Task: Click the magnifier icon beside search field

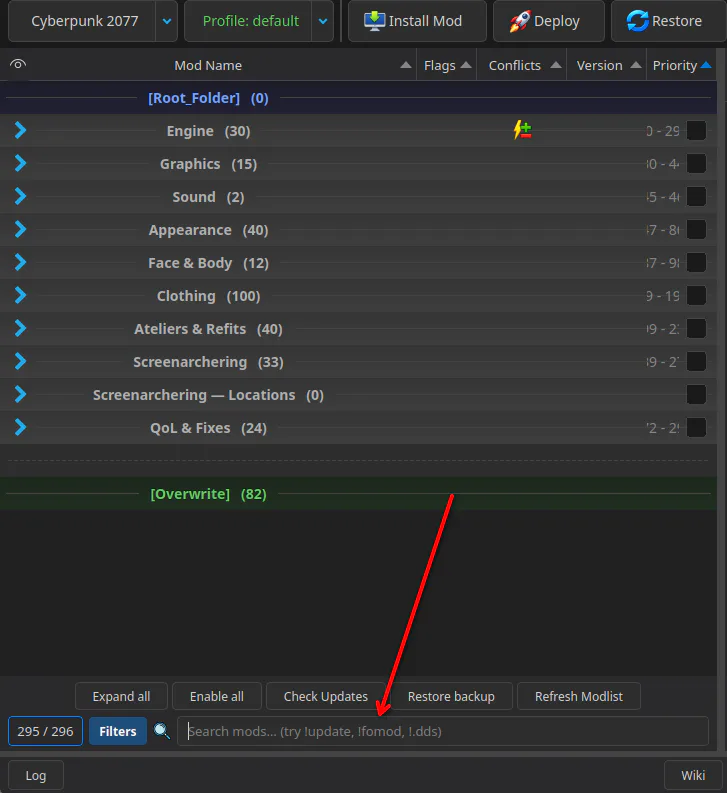Action: [x=162, y=731]
